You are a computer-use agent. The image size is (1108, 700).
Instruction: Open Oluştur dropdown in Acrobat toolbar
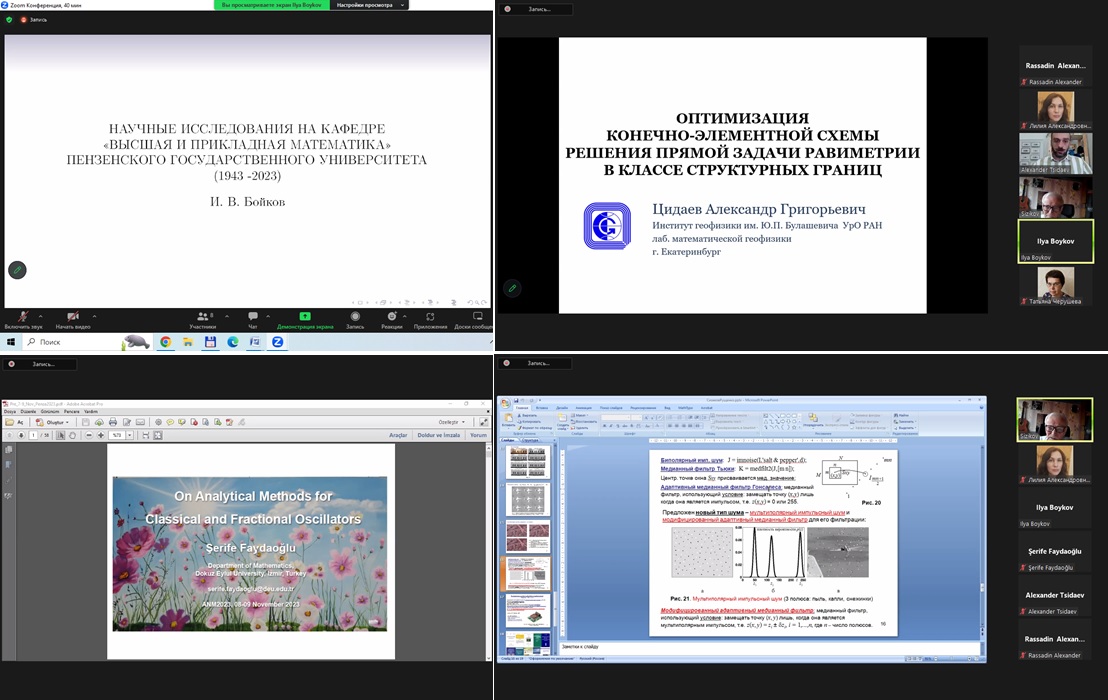tap(52, 422)
